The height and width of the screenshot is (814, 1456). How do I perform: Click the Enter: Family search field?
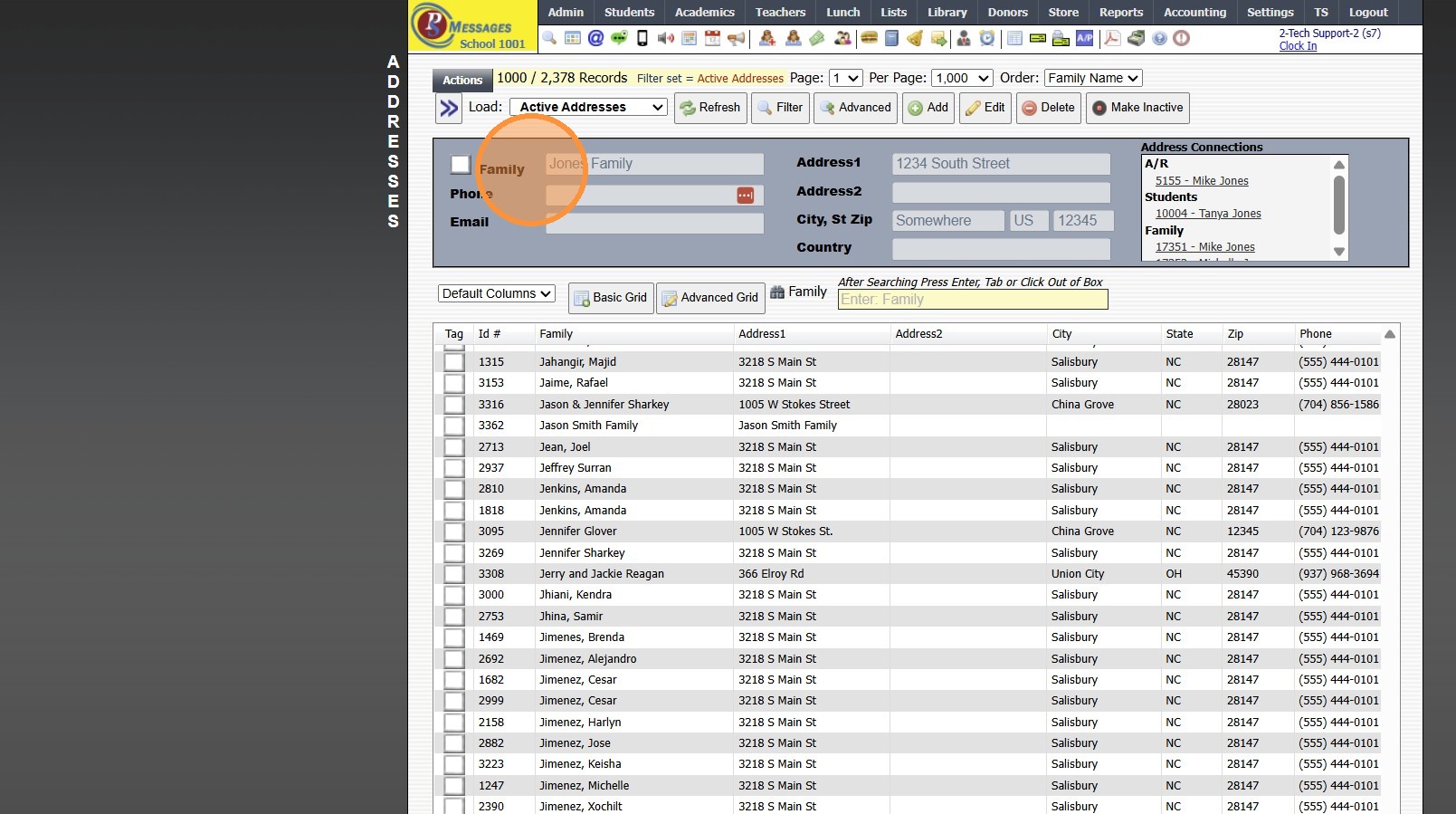click(972, 300)
